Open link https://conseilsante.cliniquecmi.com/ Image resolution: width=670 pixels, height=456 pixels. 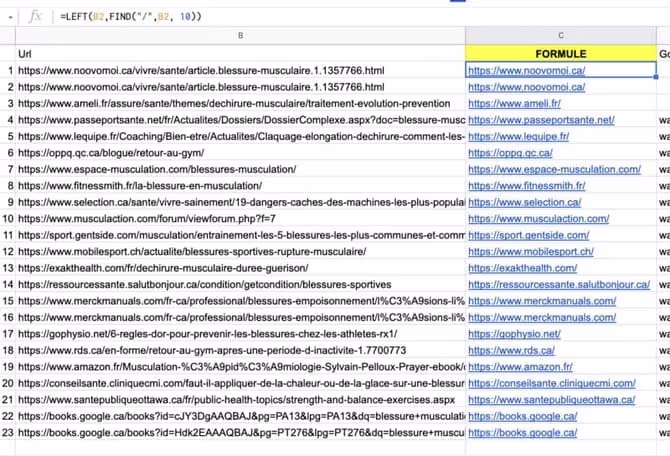552,383
